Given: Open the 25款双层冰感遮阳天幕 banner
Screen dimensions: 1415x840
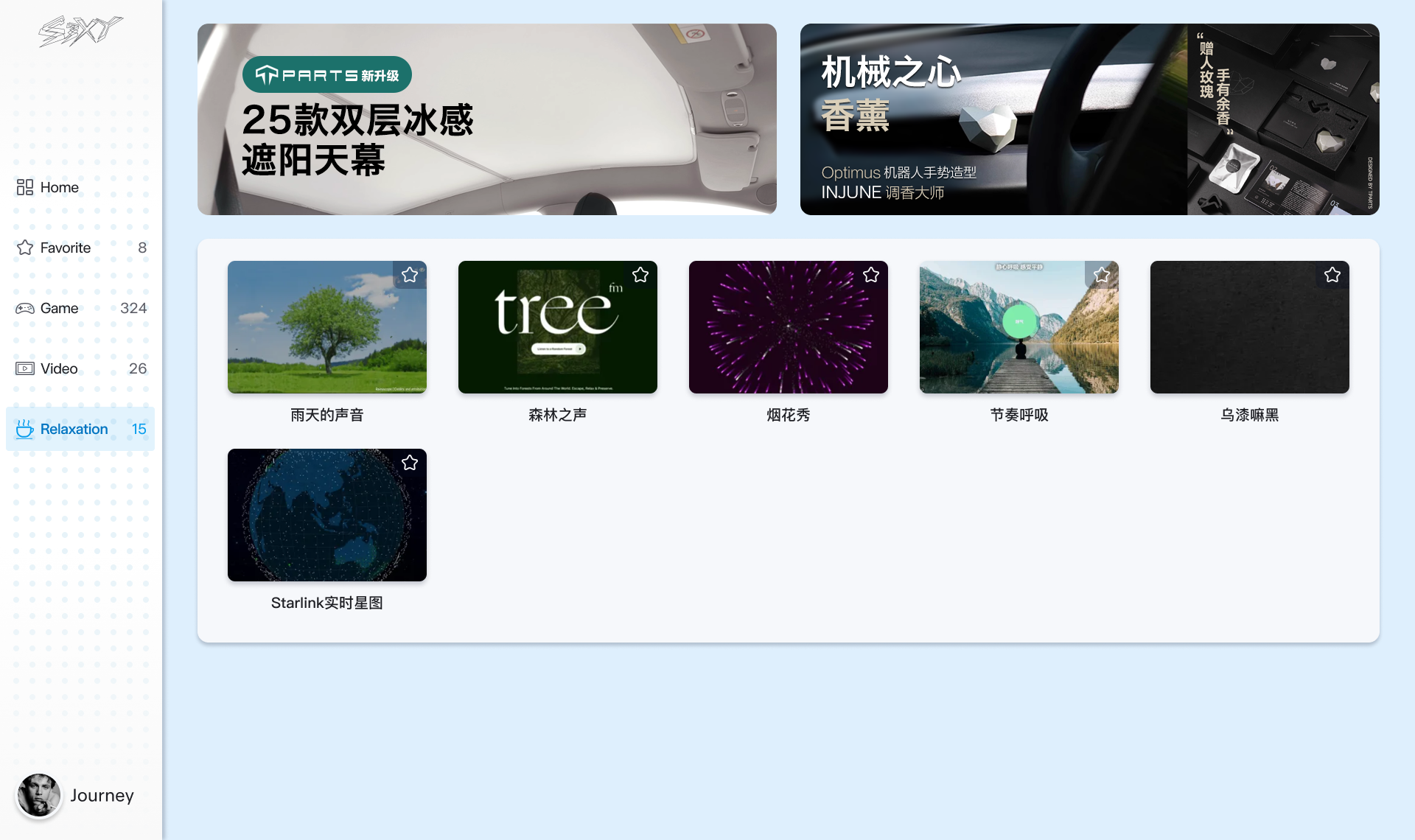Looking at the screenshot, I should (487, 119).
